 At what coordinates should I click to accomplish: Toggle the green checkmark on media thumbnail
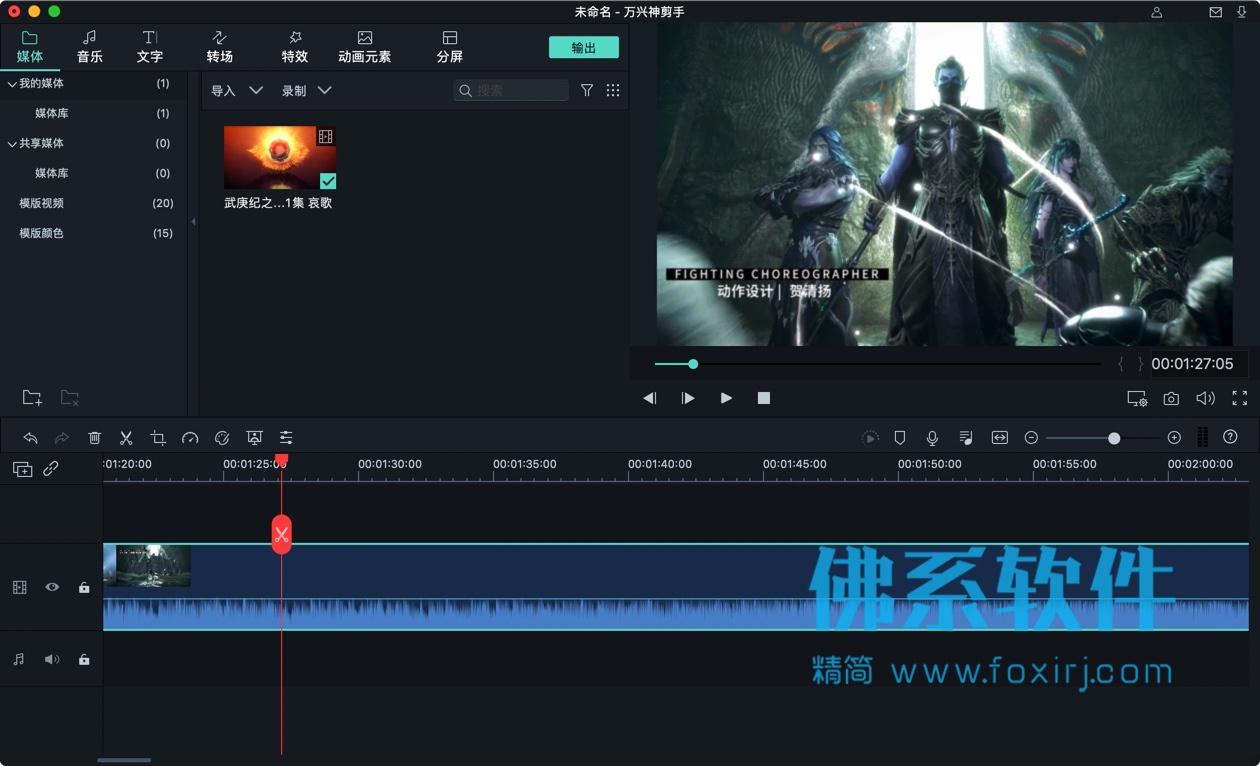(x=328, y=181)
